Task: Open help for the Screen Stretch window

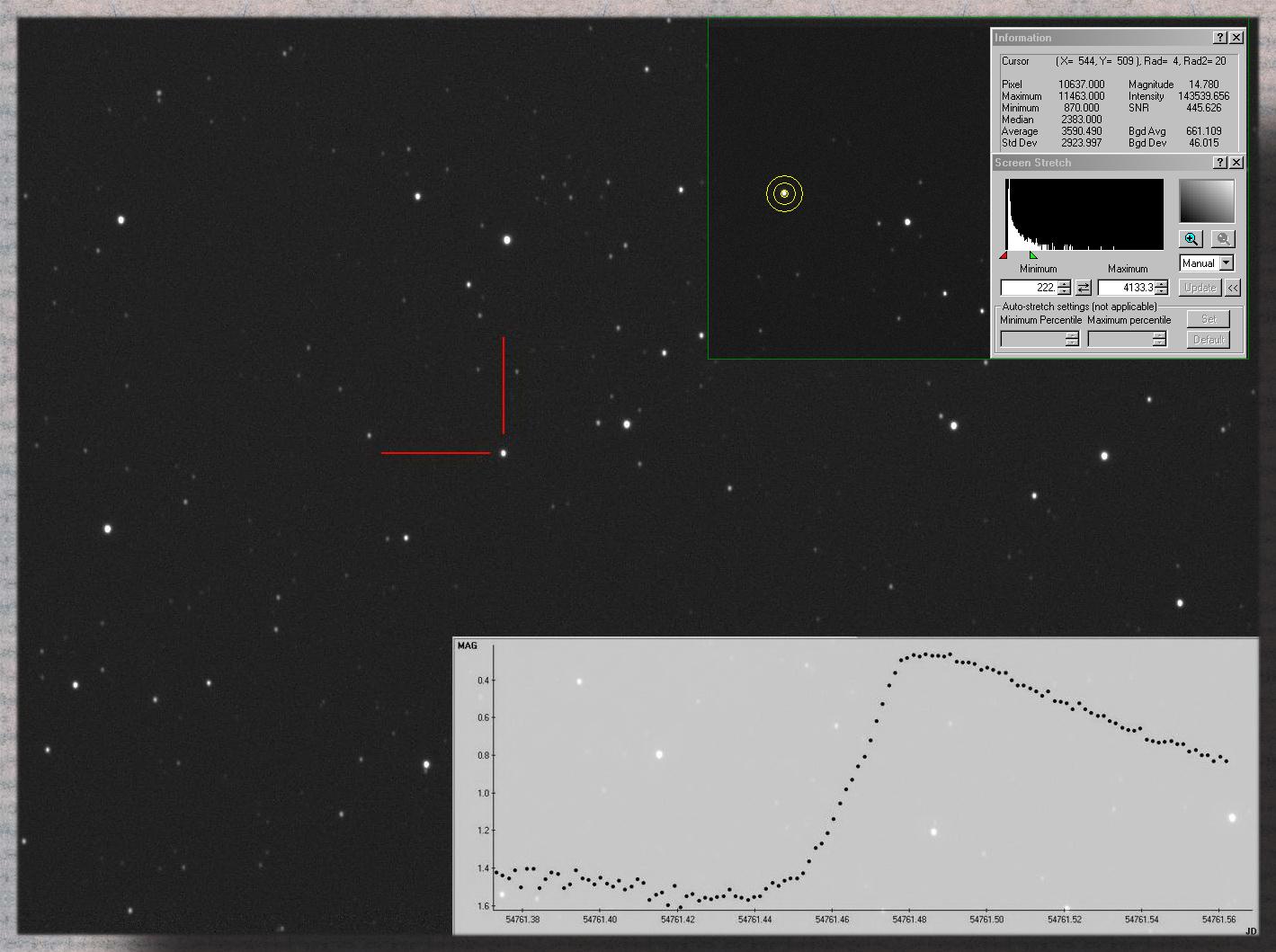Action: [x=1220, y=163]
